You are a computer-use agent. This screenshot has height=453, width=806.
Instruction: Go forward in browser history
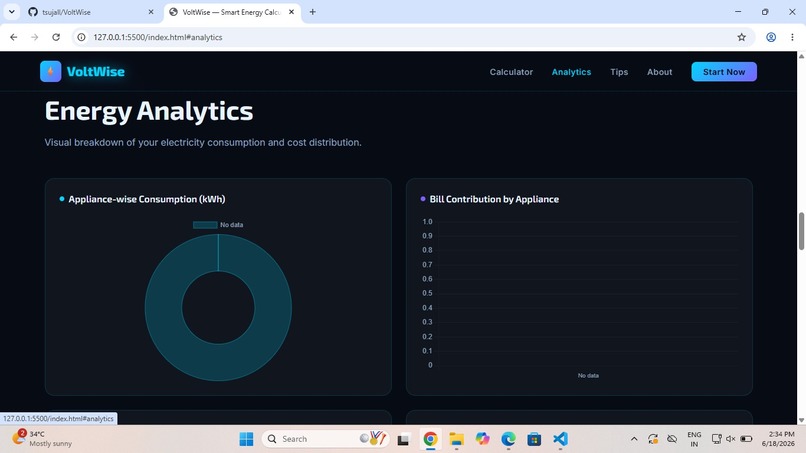[34, 37]
